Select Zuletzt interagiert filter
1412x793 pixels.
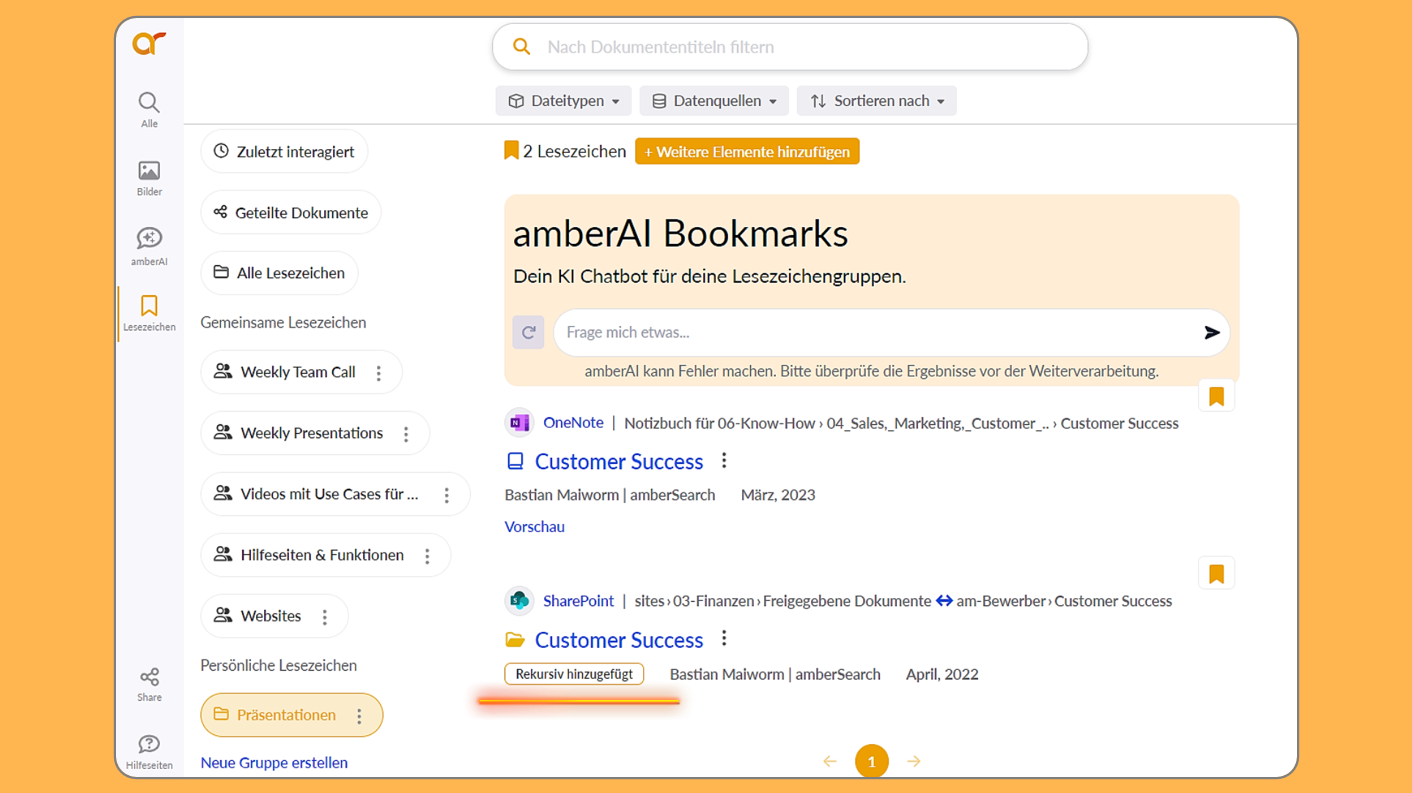pos(284,152)
